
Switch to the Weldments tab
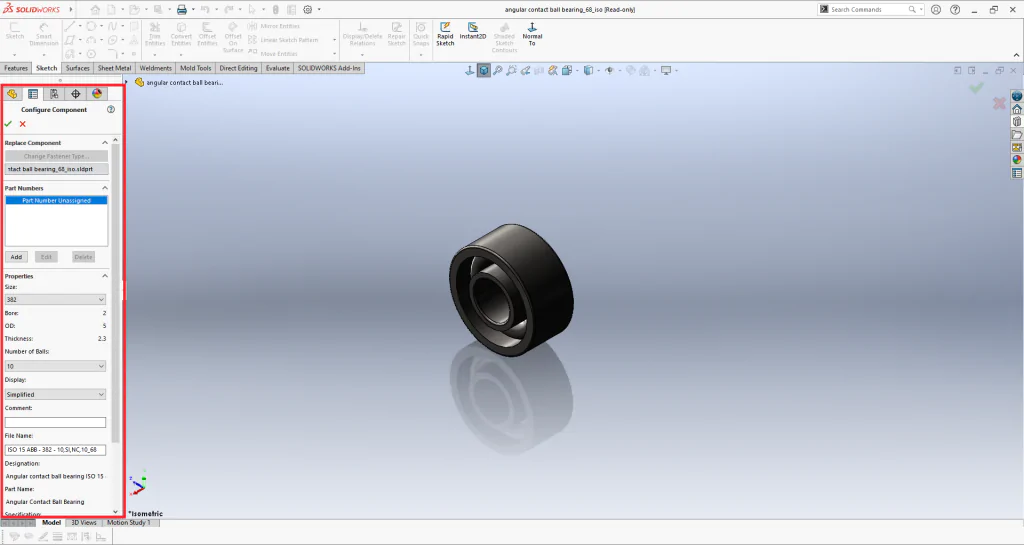click(155, 68)
